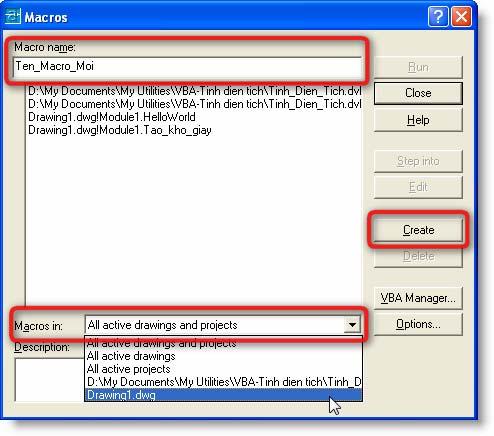Click the Create button
This screenshot has width=494, height=436.
pos(418,230)
